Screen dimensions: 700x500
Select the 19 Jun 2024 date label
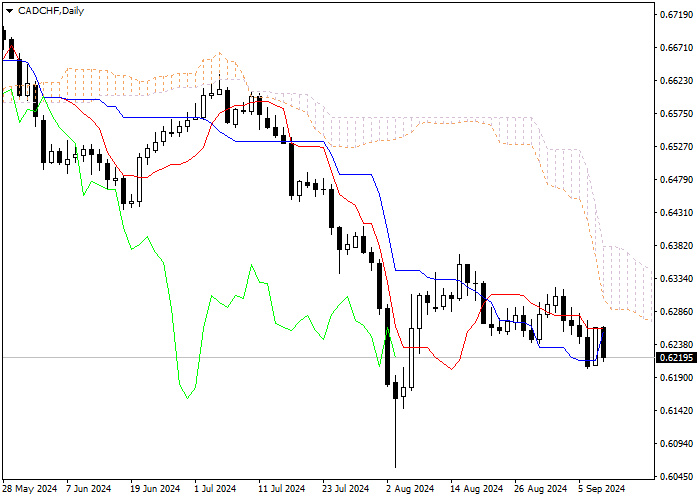click(155, 489)
